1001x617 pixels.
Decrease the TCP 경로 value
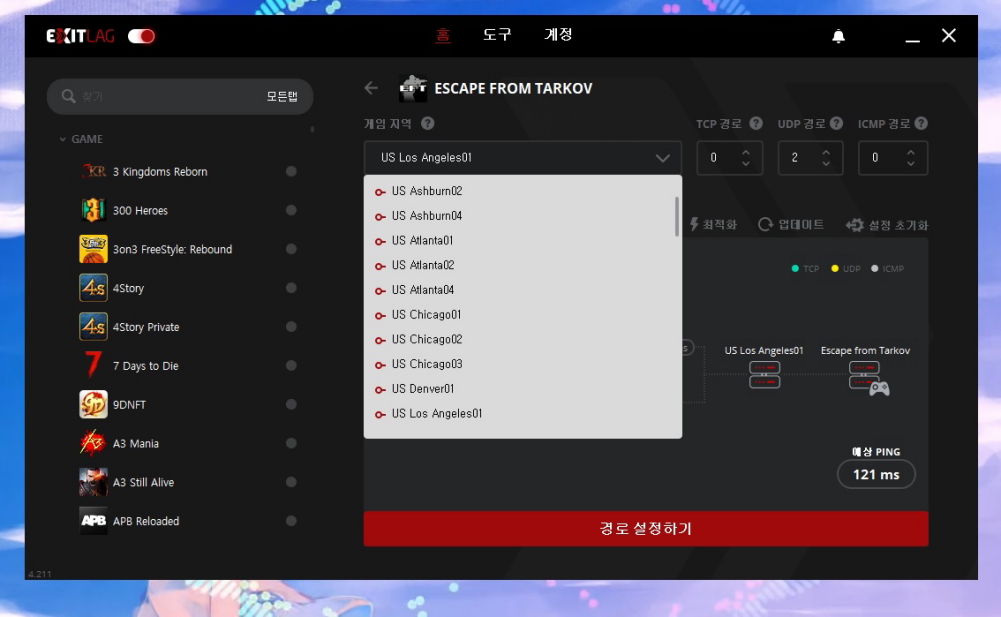746,164
